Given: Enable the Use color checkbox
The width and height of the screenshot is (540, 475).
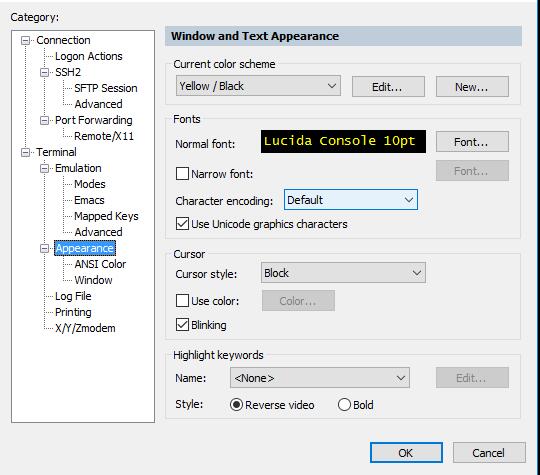Looking at the screenshot, I should coord(182,301).
